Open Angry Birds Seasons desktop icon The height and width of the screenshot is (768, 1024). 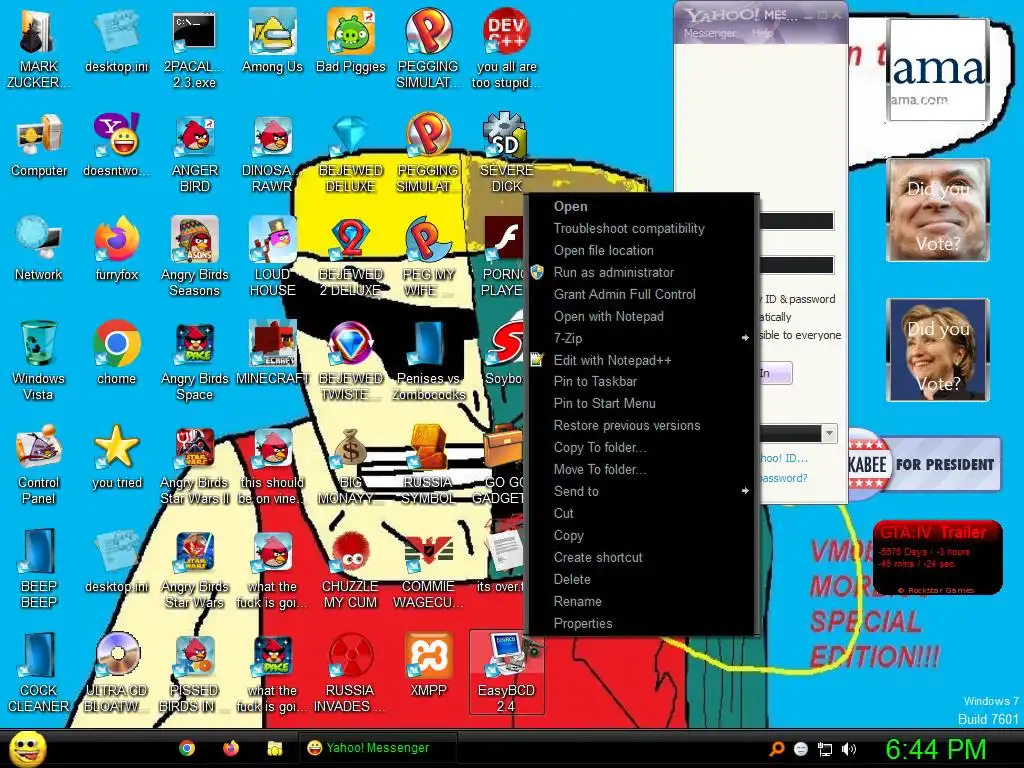coord(195,257)
